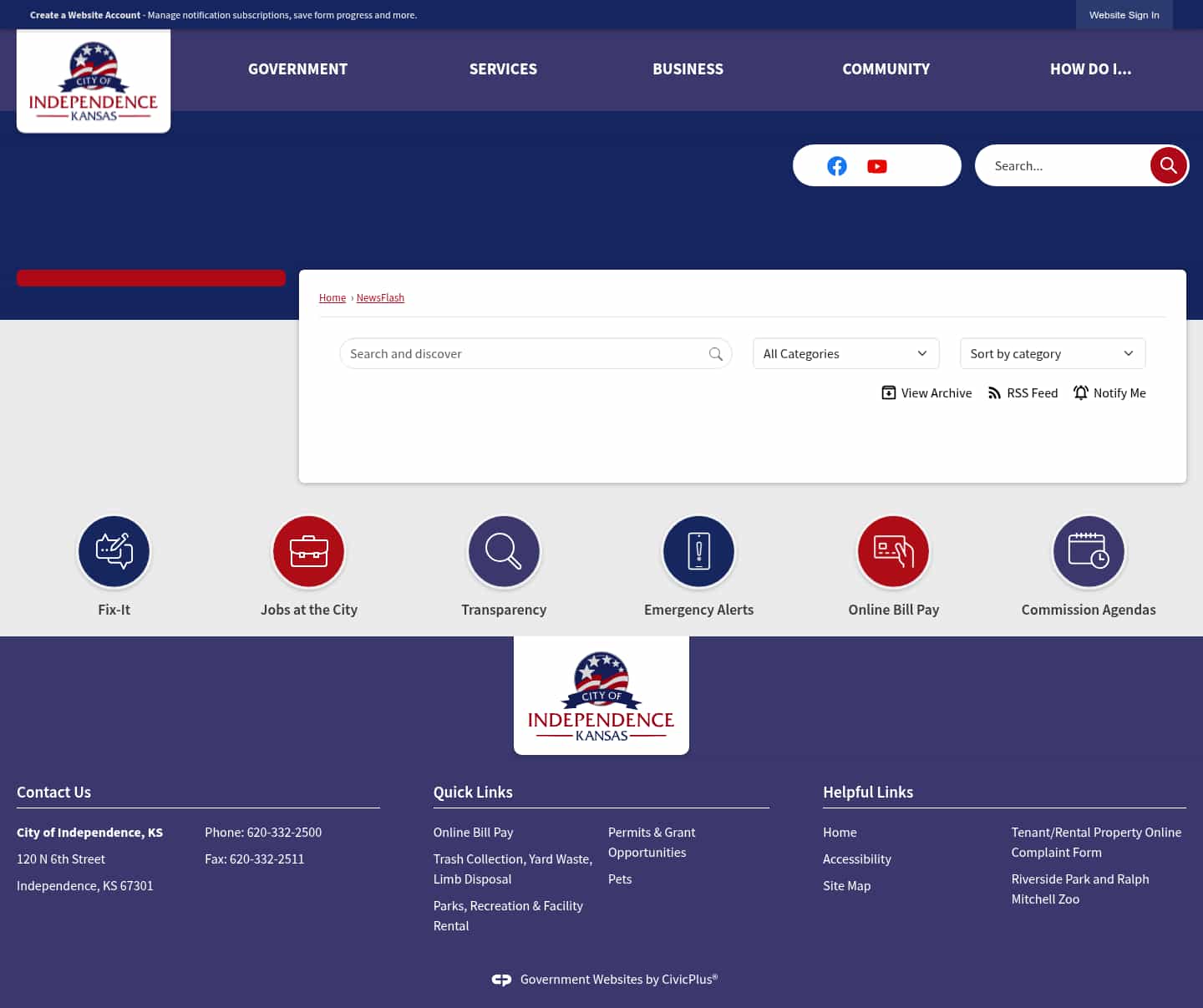Open Tenant/Rental Property Online Complaint Form
1203x1008 pixels.
[x=1096, y=843]
